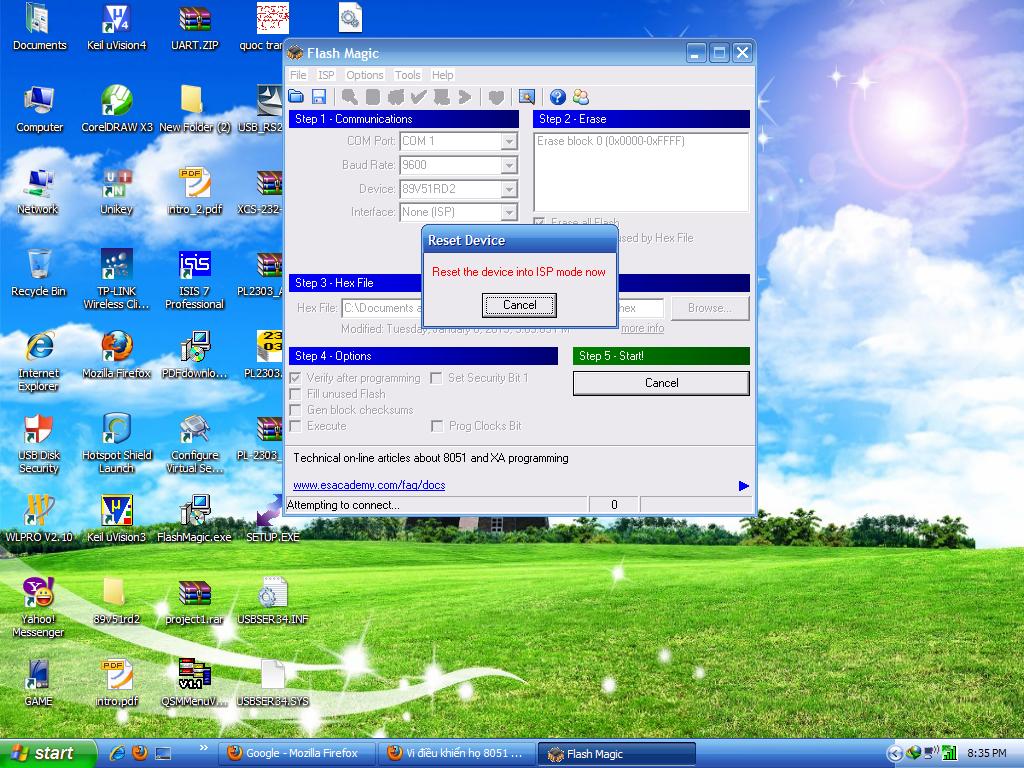The image size is (1024, 768).
Task: Open Keil uVision4 desktop shortcut
Action: [x=116, y=26]
